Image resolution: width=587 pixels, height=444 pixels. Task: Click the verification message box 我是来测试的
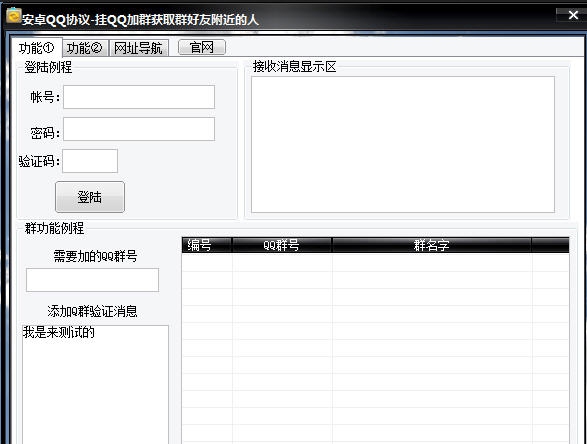click(95, 384)
